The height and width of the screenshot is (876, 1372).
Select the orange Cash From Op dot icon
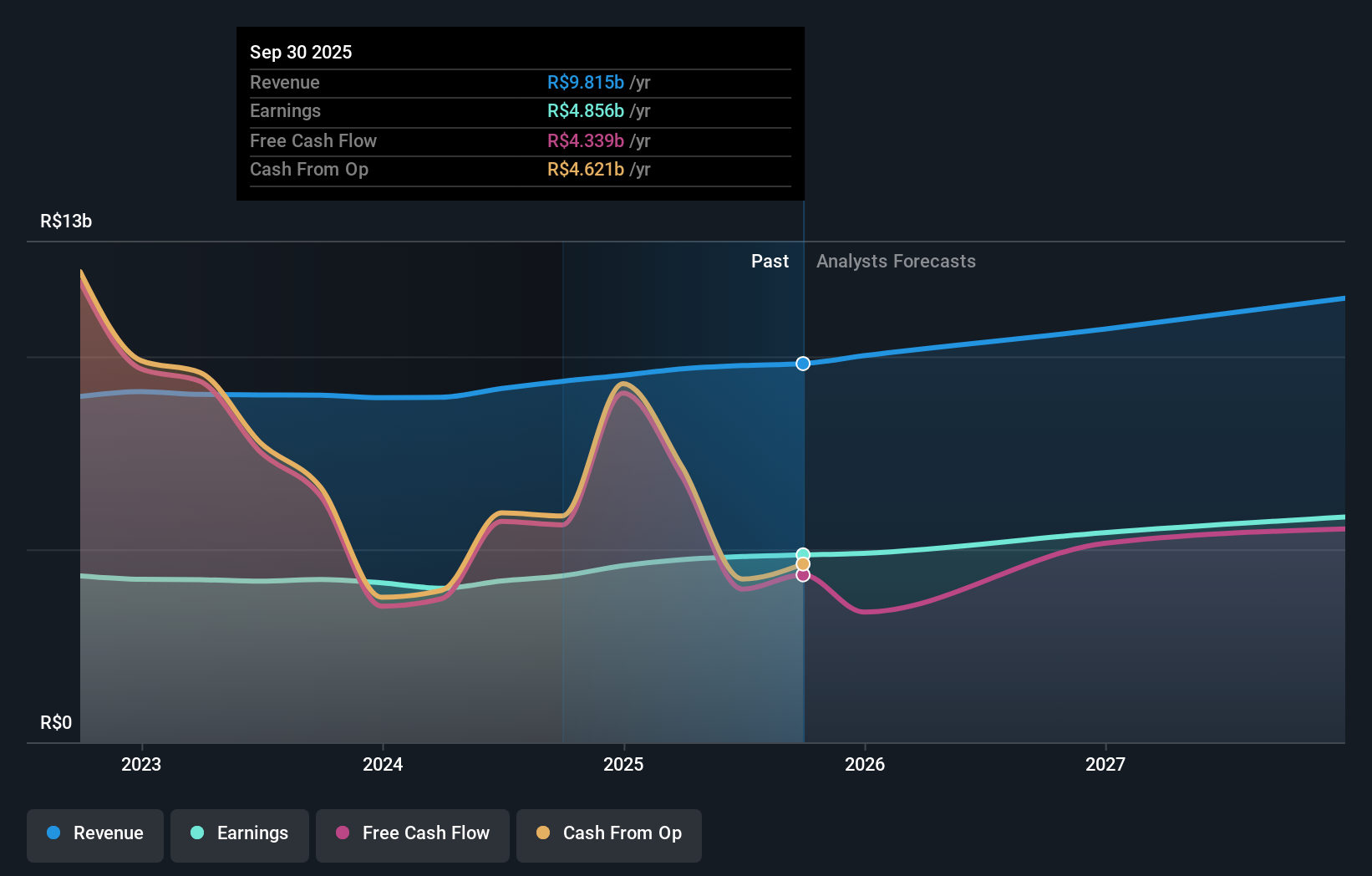click(x=544, y=833)
